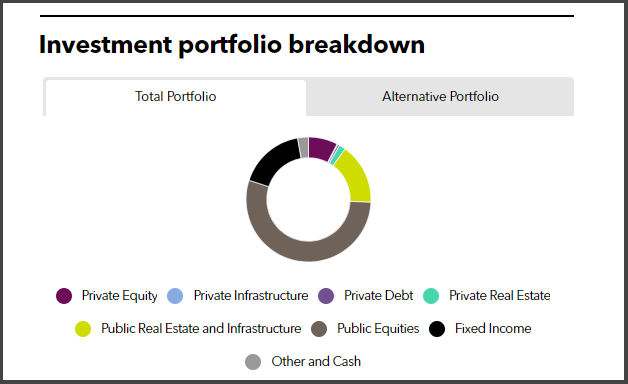628x384 pixels.
Task: Click the Private Real Estate legend label
Action: [x=499, y=296]
